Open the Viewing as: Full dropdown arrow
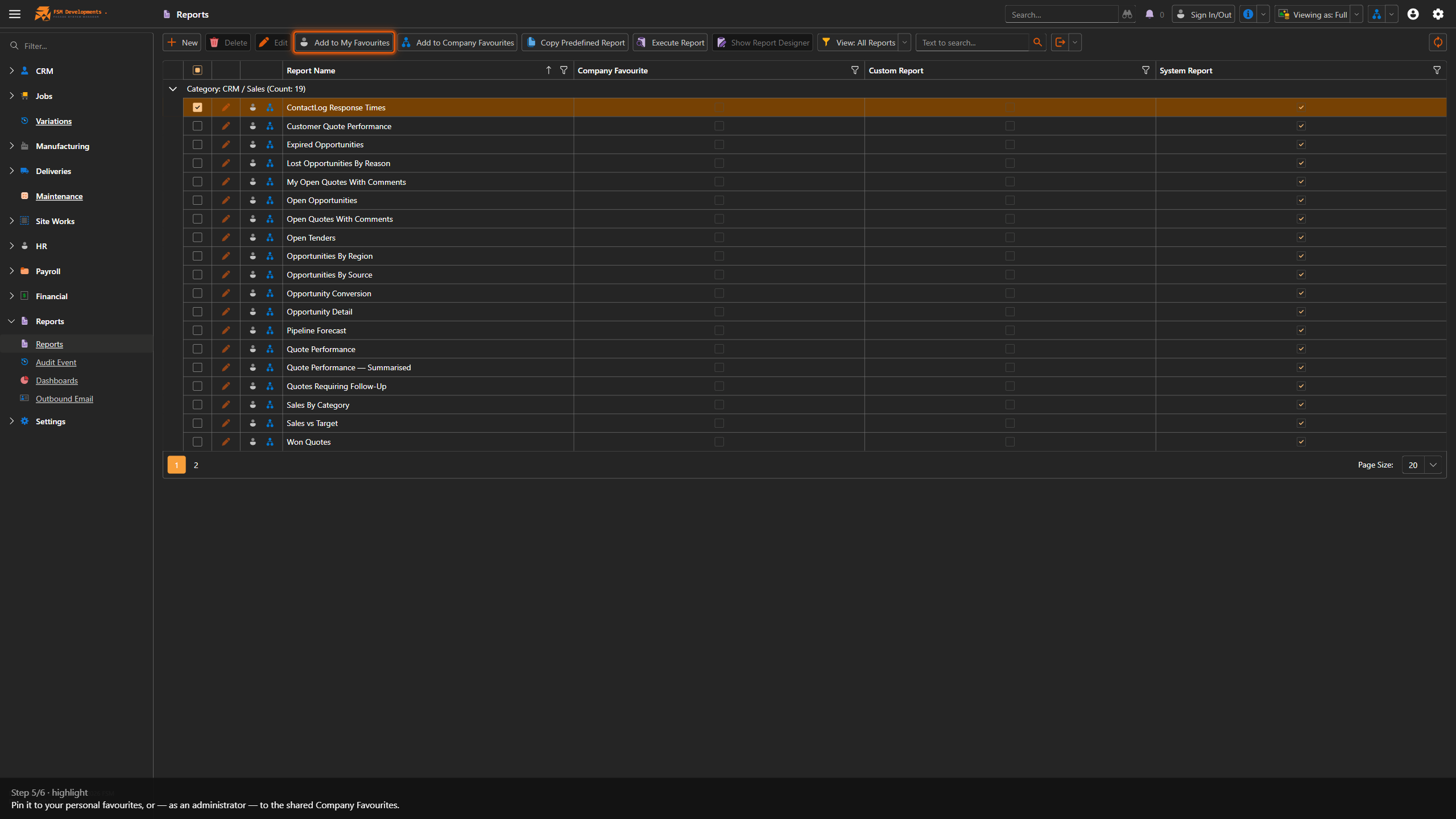The height and width of the screenshot is (819, 1456). 1356,14
